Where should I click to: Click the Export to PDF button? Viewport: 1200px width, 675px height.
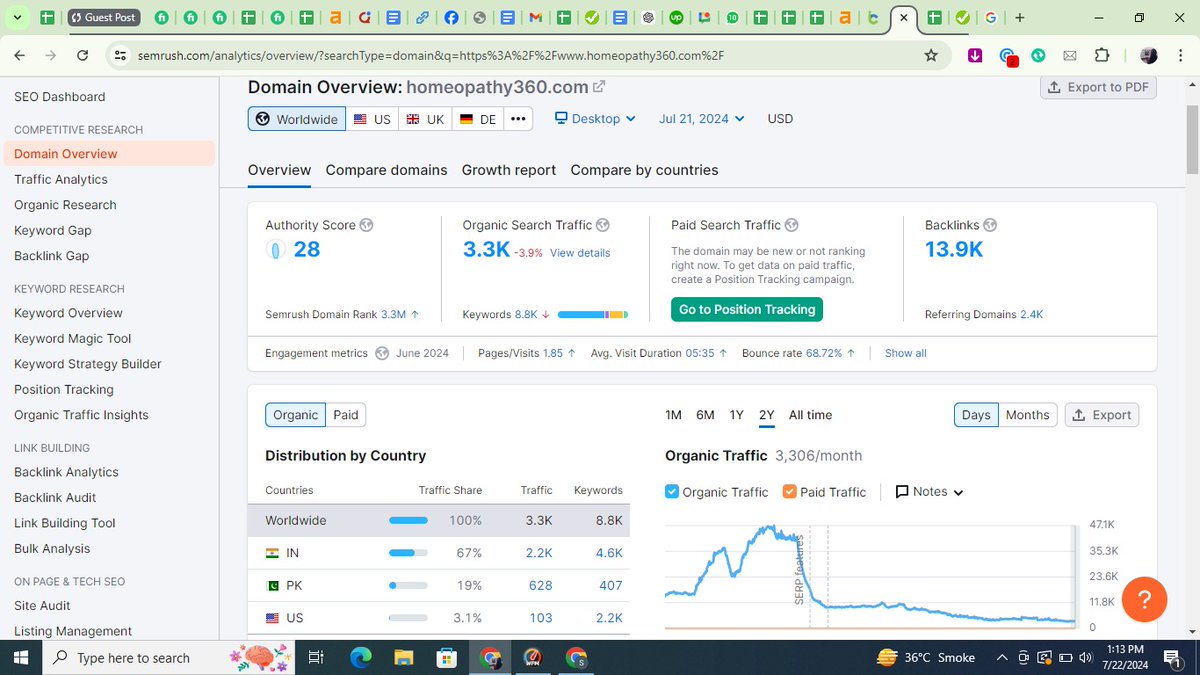(x=1098, y=87)
